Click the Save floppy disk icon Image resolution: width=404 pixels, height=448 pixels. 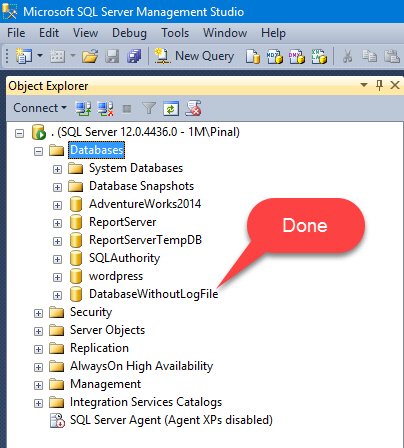[112, 56]
